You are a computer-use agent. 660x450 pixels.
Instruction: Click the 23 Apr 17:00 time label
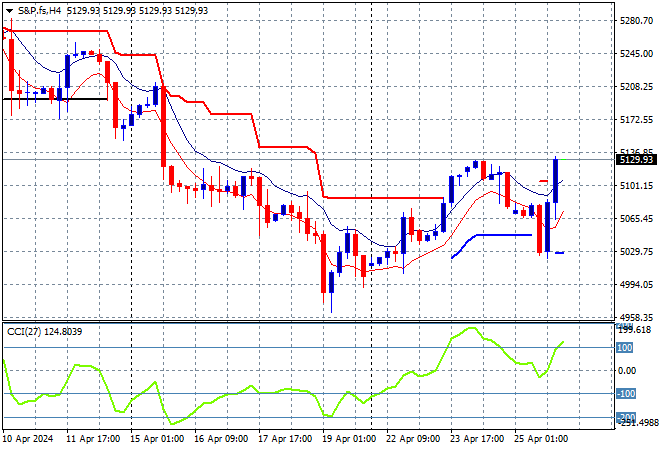coord(477,439)
